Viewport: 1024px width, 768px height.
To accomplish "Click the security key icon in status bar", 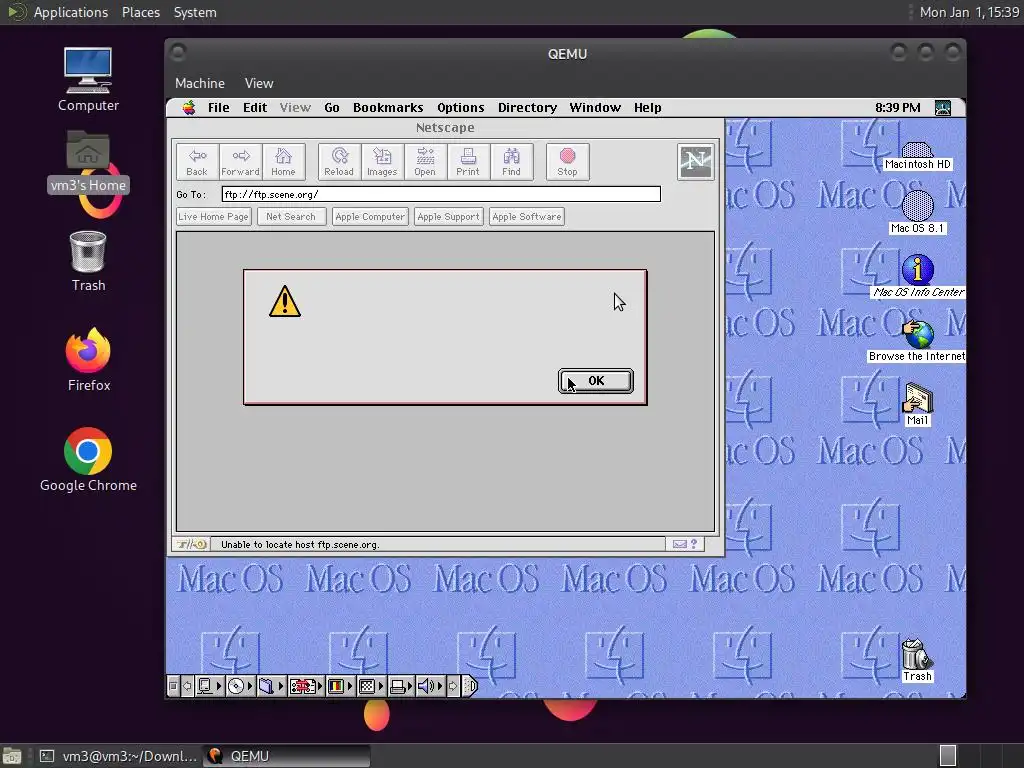I will pos(192,544).
